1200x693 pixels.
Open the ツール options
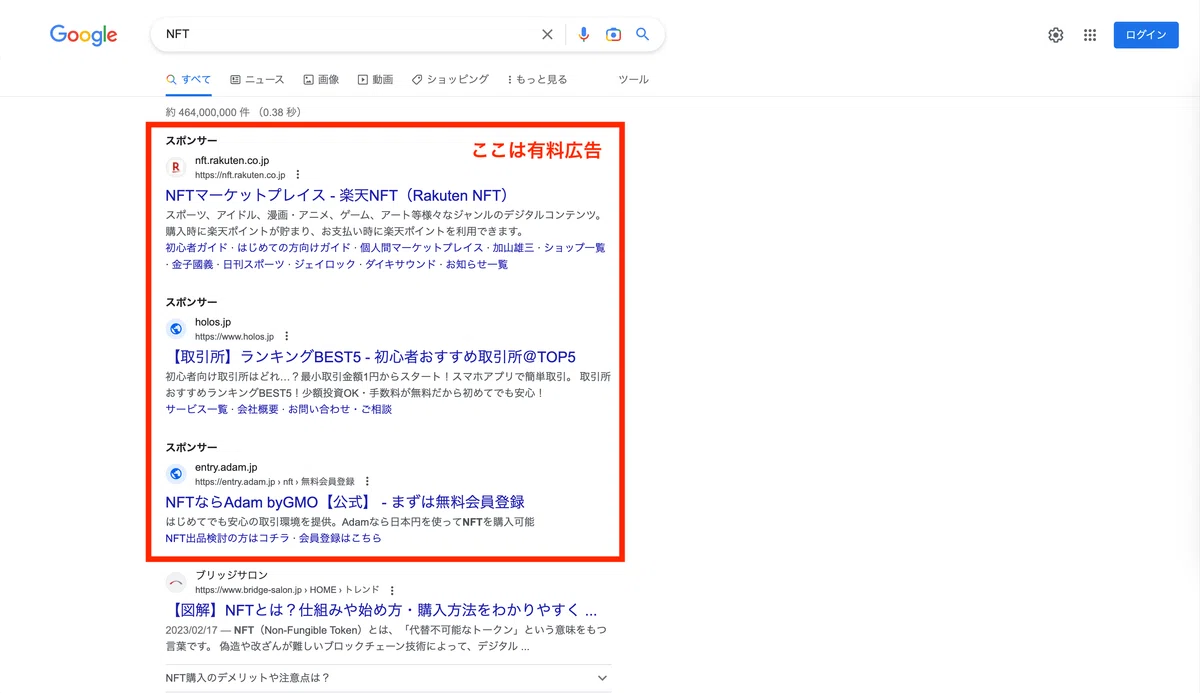pyautogui.click(x=633, y=79)
